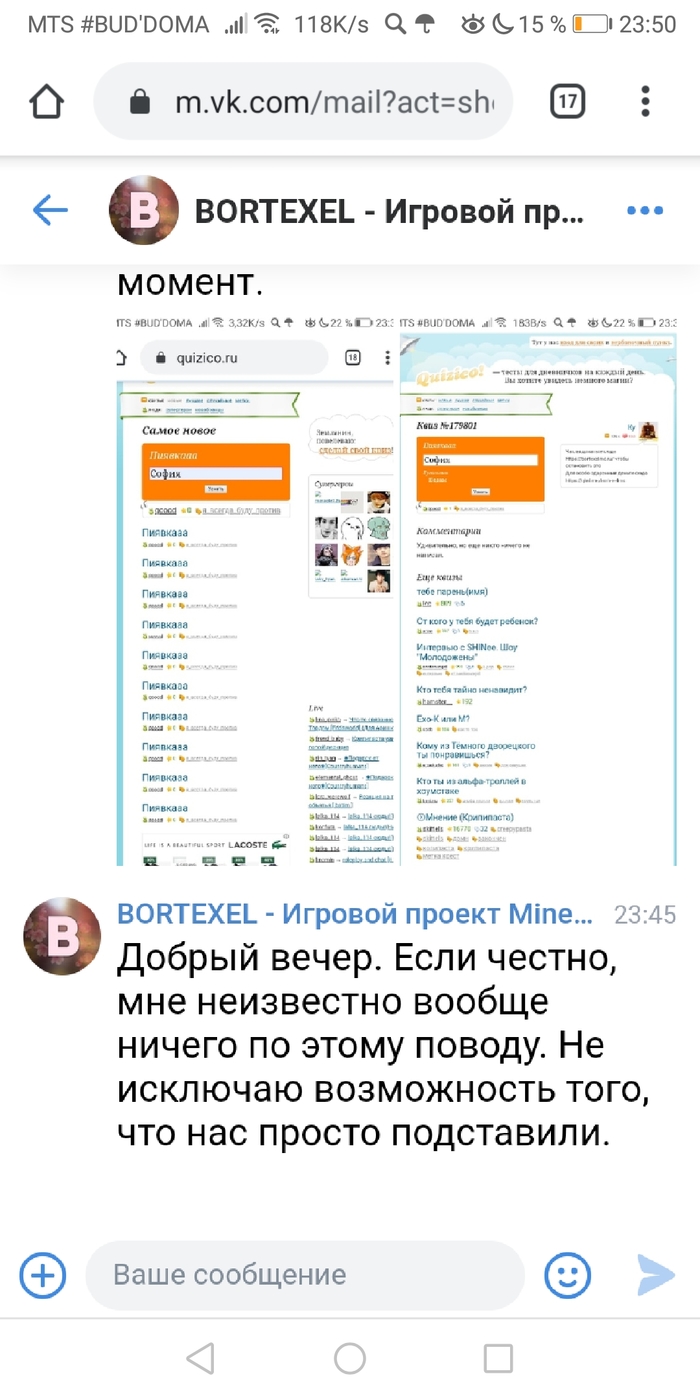Tap the Android back navigation triangle

point(200,1358)
